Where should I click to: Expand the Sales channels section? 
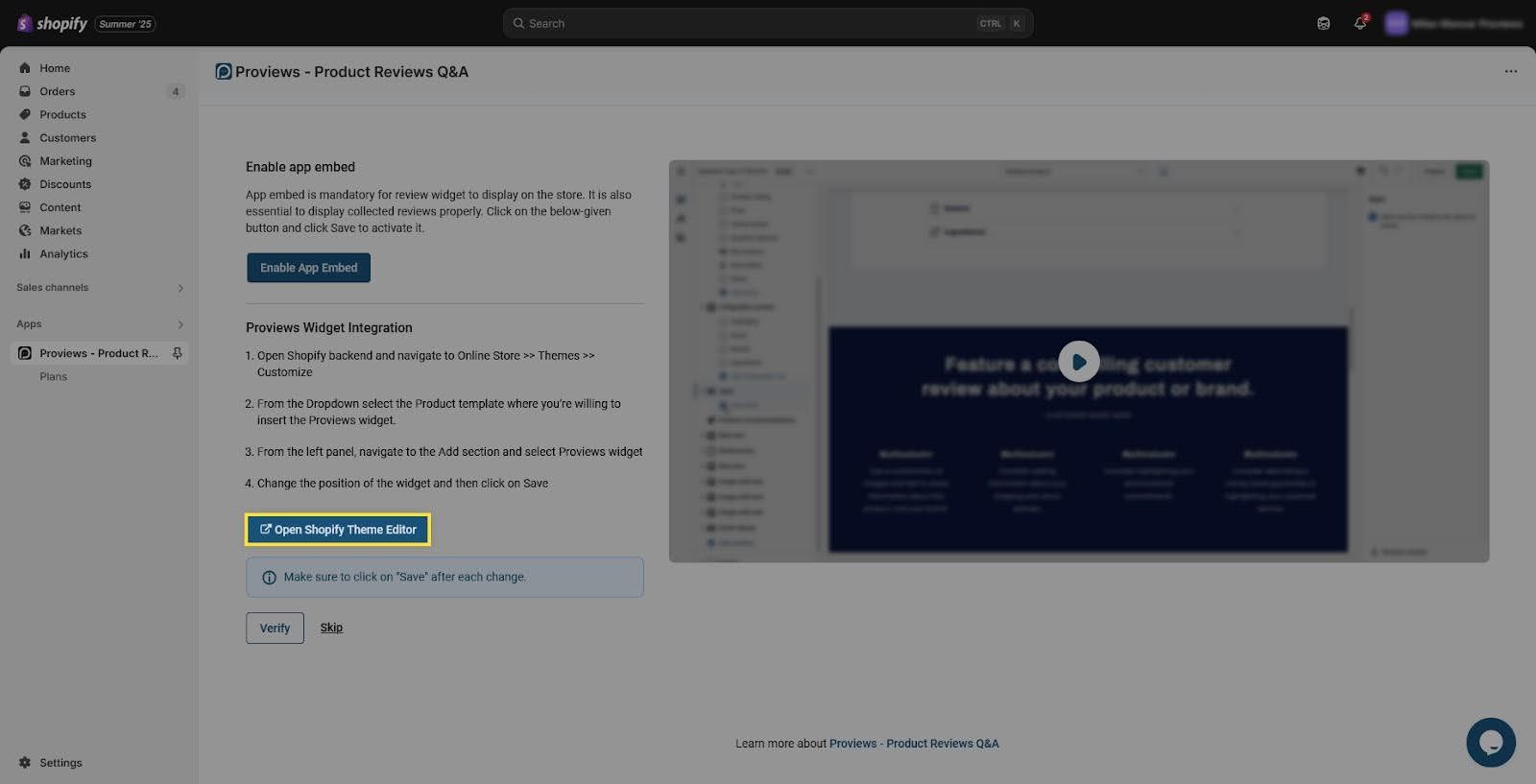click(180, 288)
